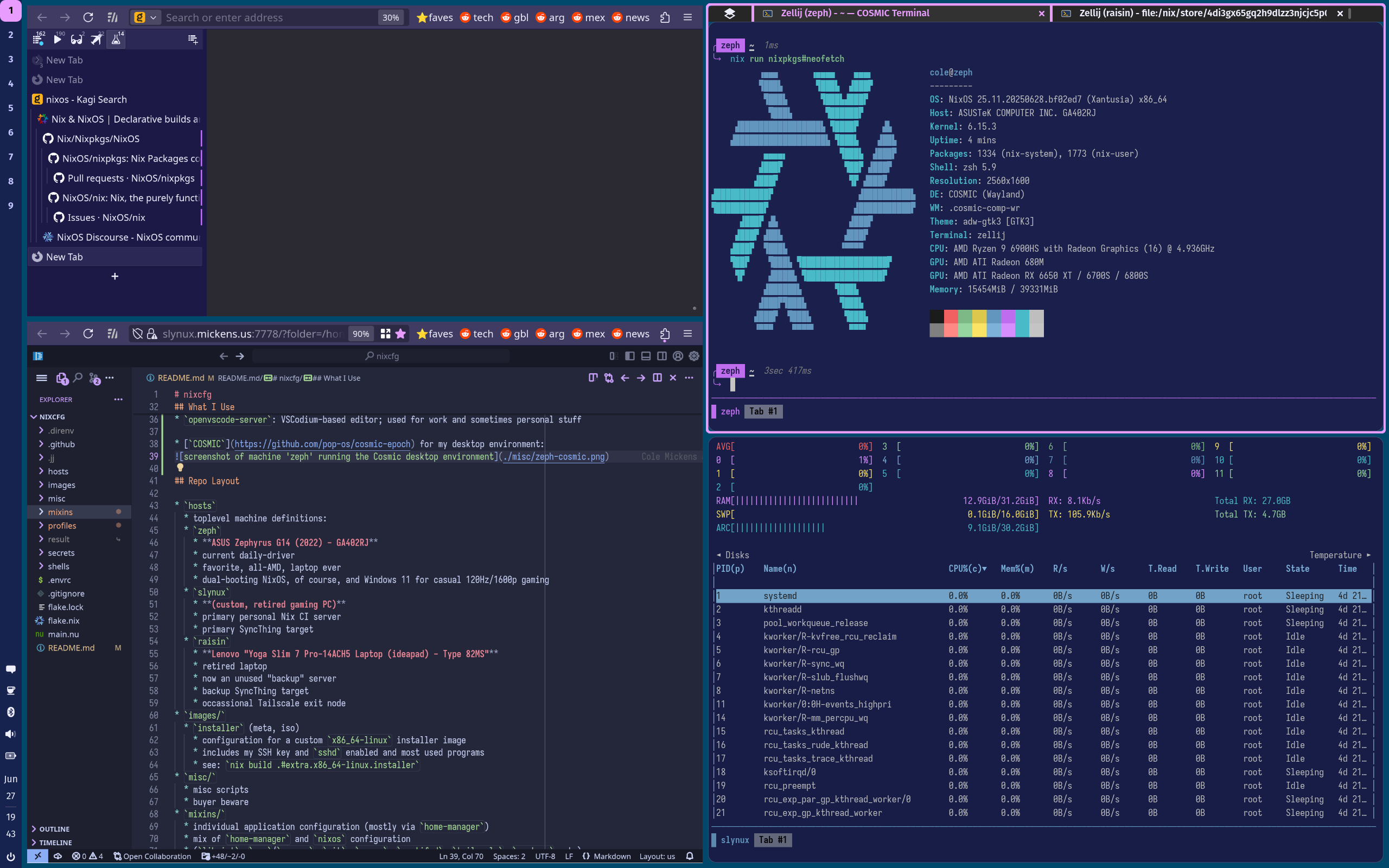Open the Source Control view in the code editor
Viewport: 1389px width, 868px height.
pos(93,378)
